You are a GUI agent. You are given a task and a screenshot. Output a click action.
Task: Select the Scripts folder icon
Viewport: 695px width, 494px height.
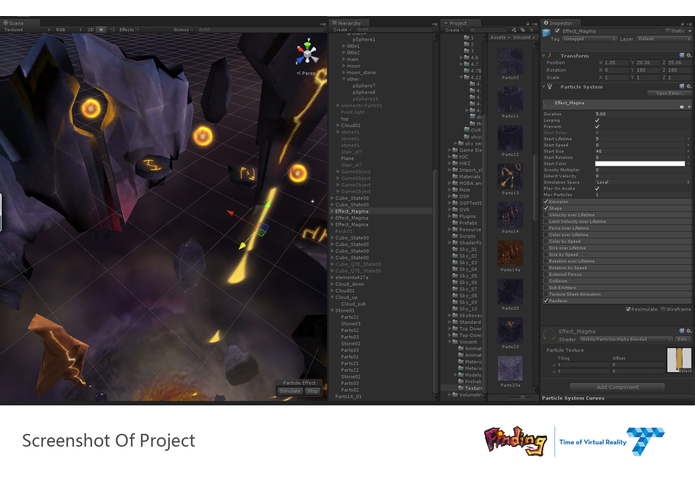click(x=455, y=236)
